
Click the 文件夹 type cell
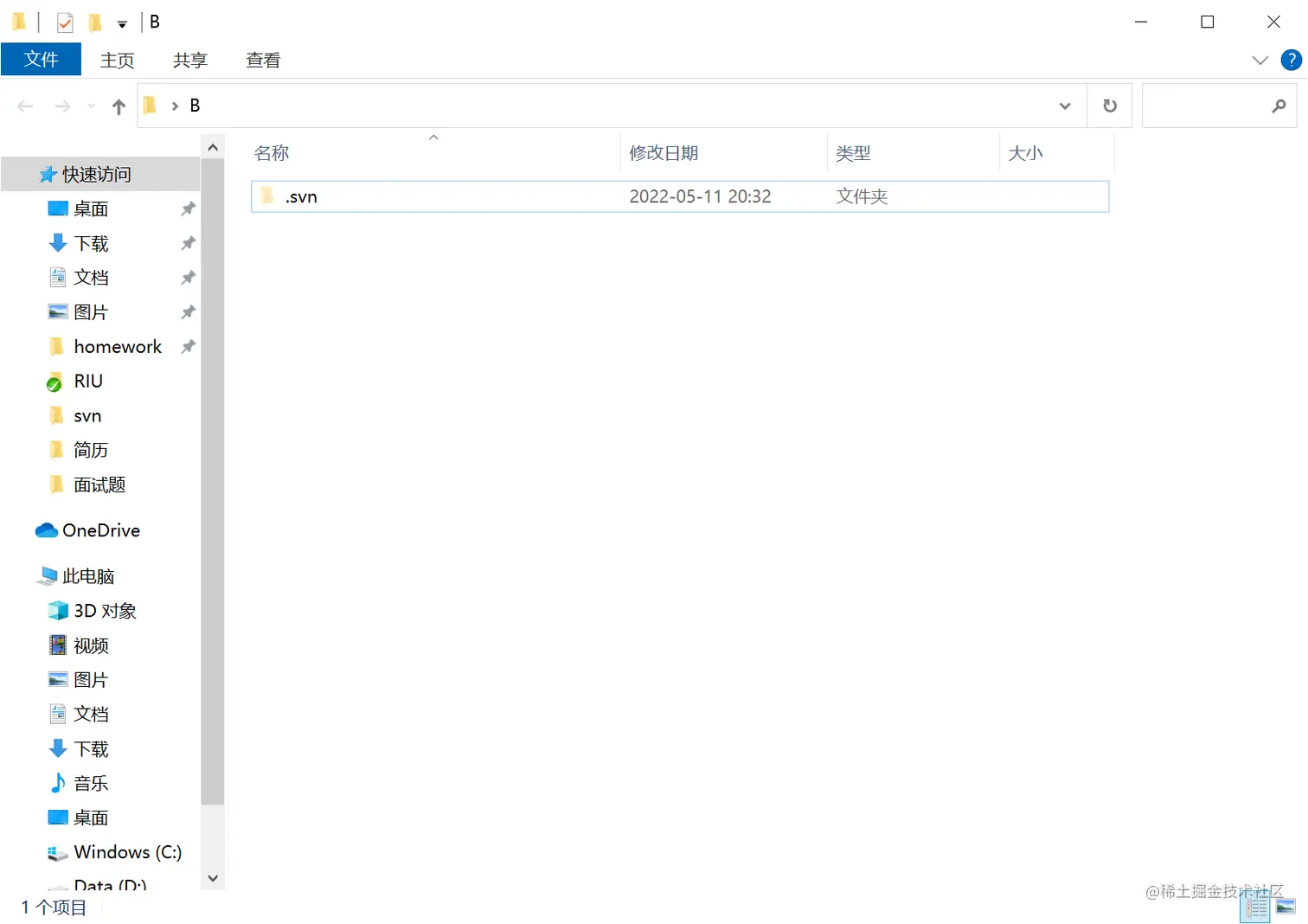point(862,196)
